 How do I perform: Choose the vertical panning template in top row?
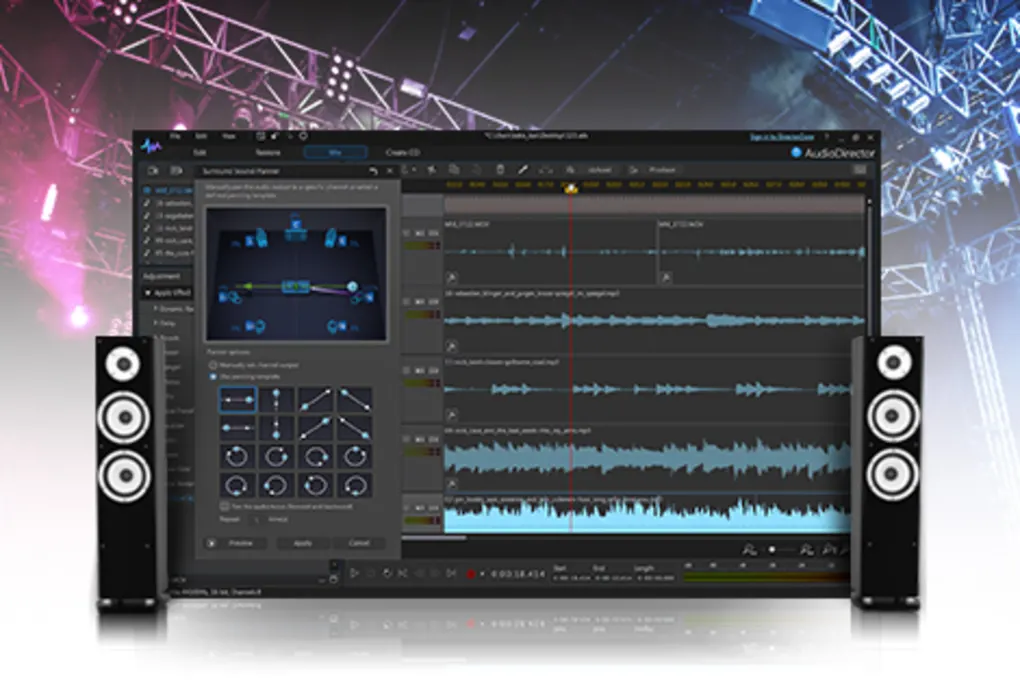coord(276,399)
